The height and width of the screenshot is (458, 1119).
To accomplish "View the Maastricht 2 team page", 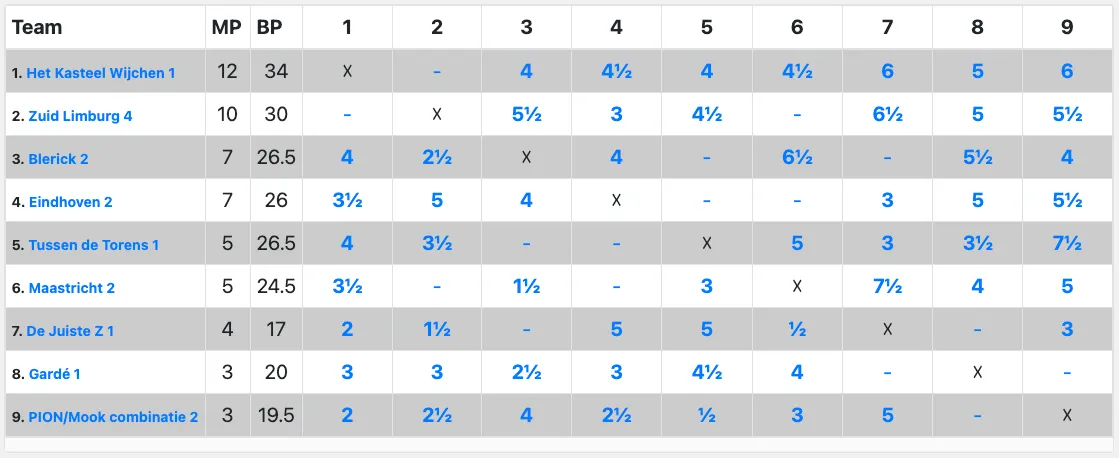I will click(x=71, y=288).
